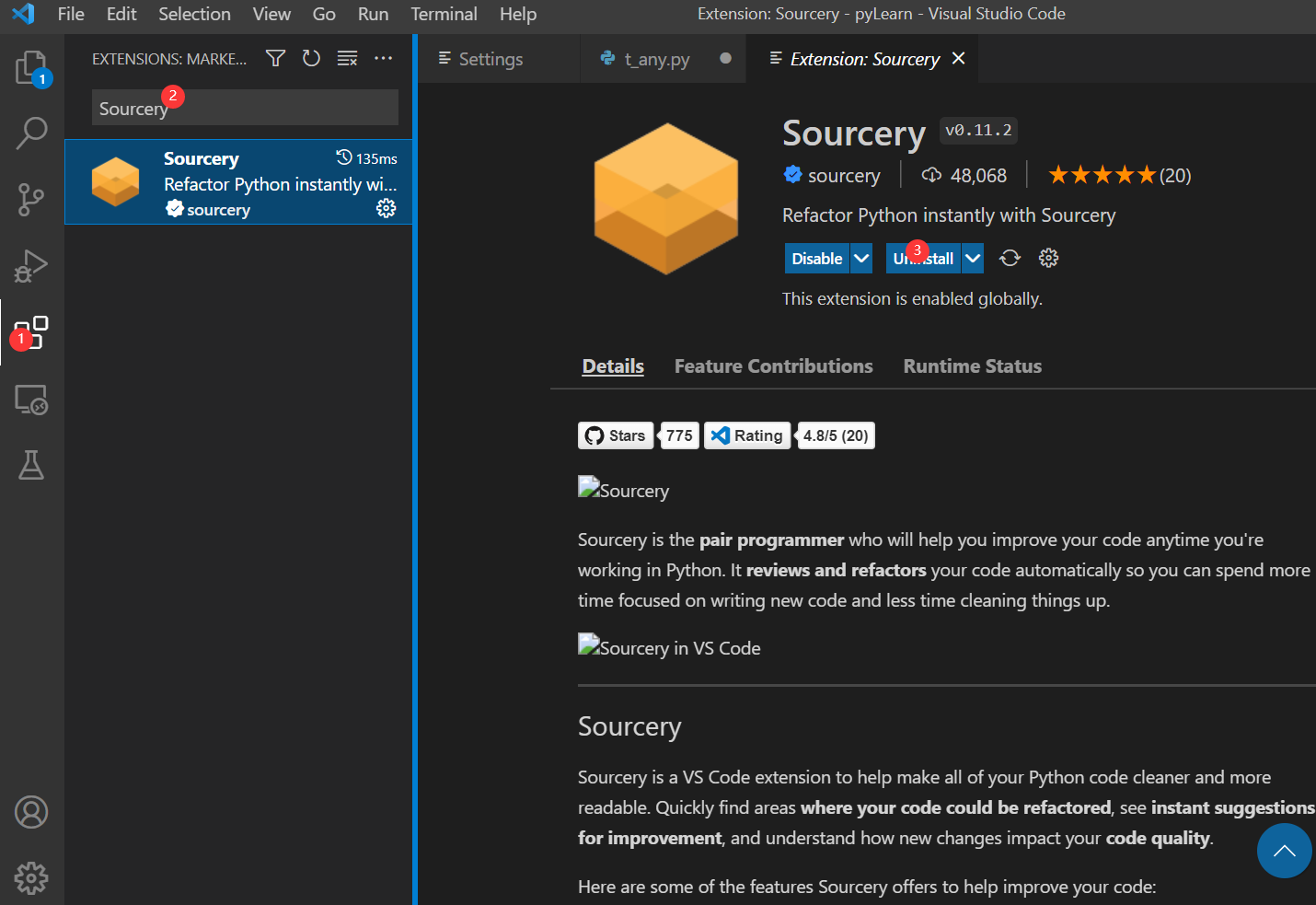
Task: Open the Testing flask view
Action: [31, 465]
